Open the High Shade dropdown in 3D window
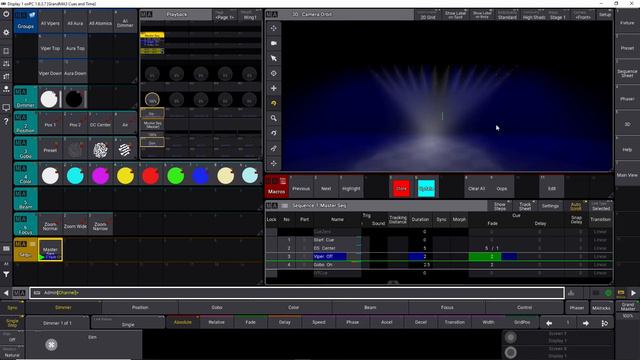Image resolution: width=640 pixels, height=360 pixels. 534,15
